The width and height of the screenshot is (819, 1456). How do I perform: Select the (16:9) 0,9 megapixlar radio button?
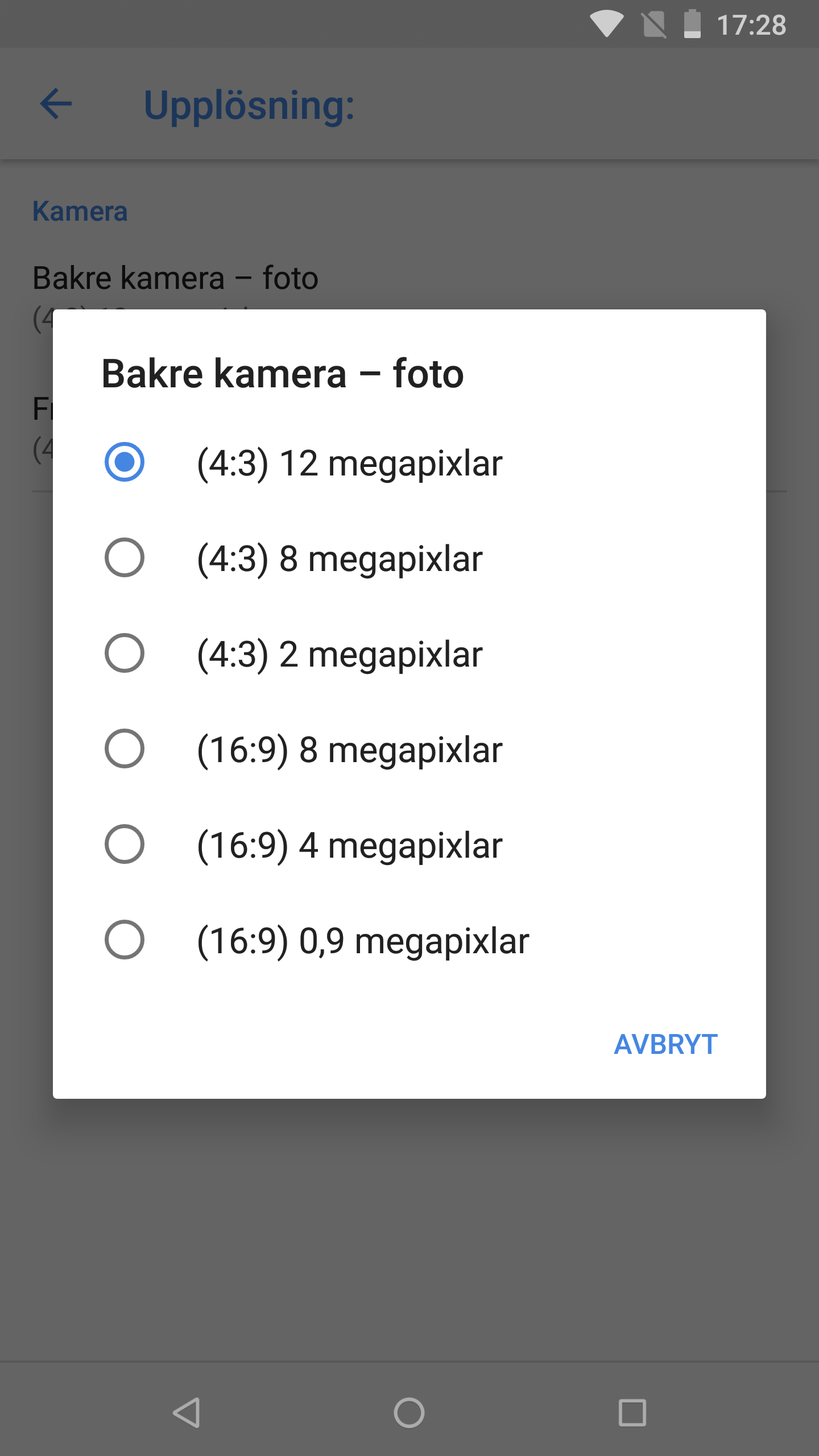point(125,940)
